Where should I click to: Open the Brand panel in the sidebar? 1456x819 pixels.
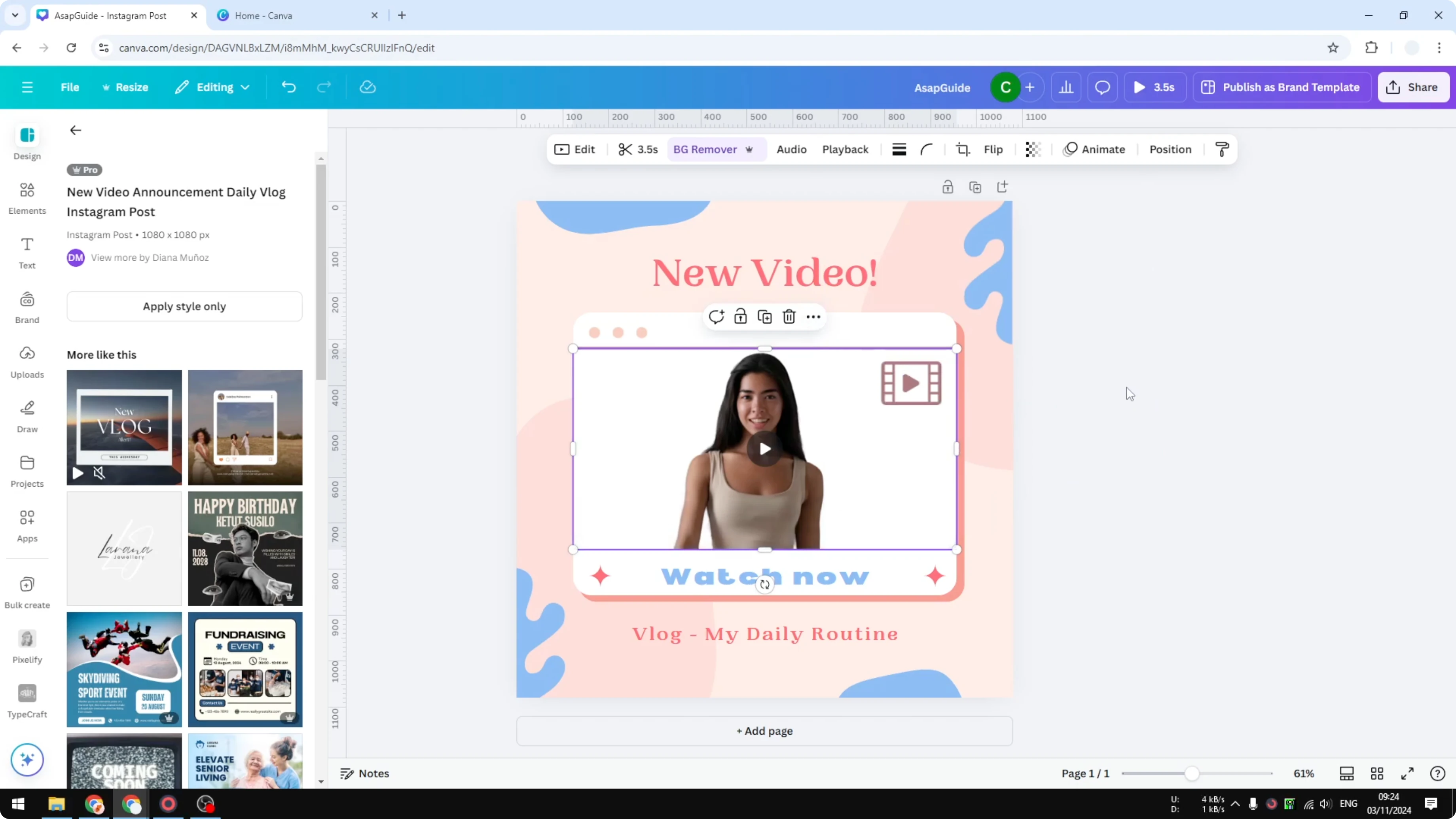(x=27, y=307)
